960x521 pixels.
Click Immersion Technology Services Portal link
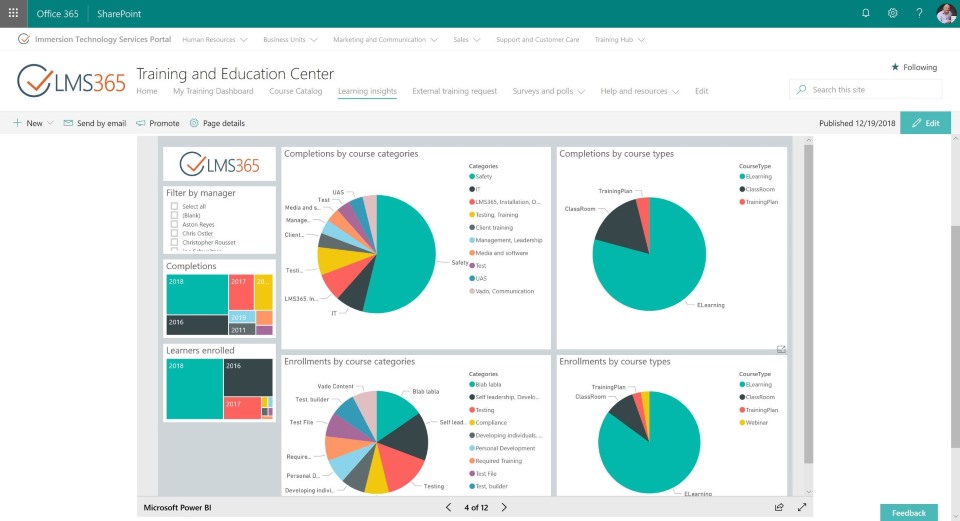(103, 39)
